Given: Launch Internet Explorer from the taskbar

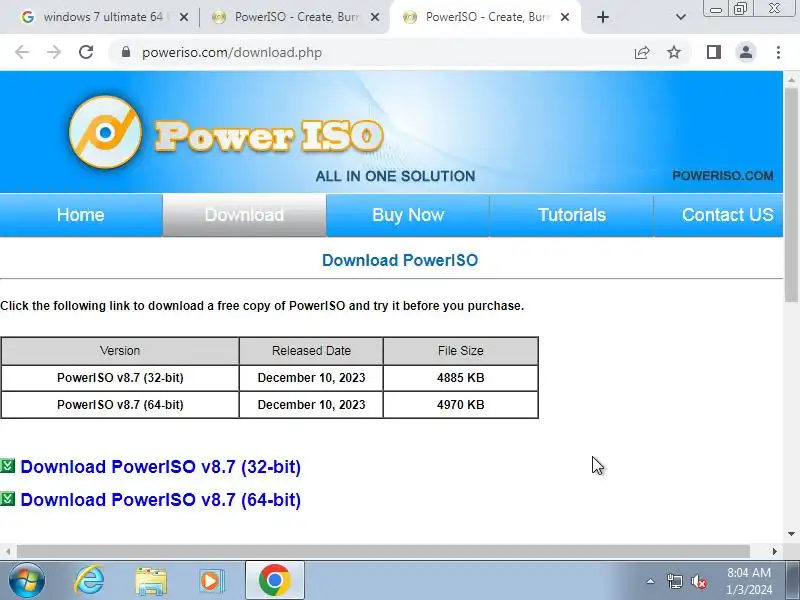Looking at the screenshot, I should (x=89, y=581).
